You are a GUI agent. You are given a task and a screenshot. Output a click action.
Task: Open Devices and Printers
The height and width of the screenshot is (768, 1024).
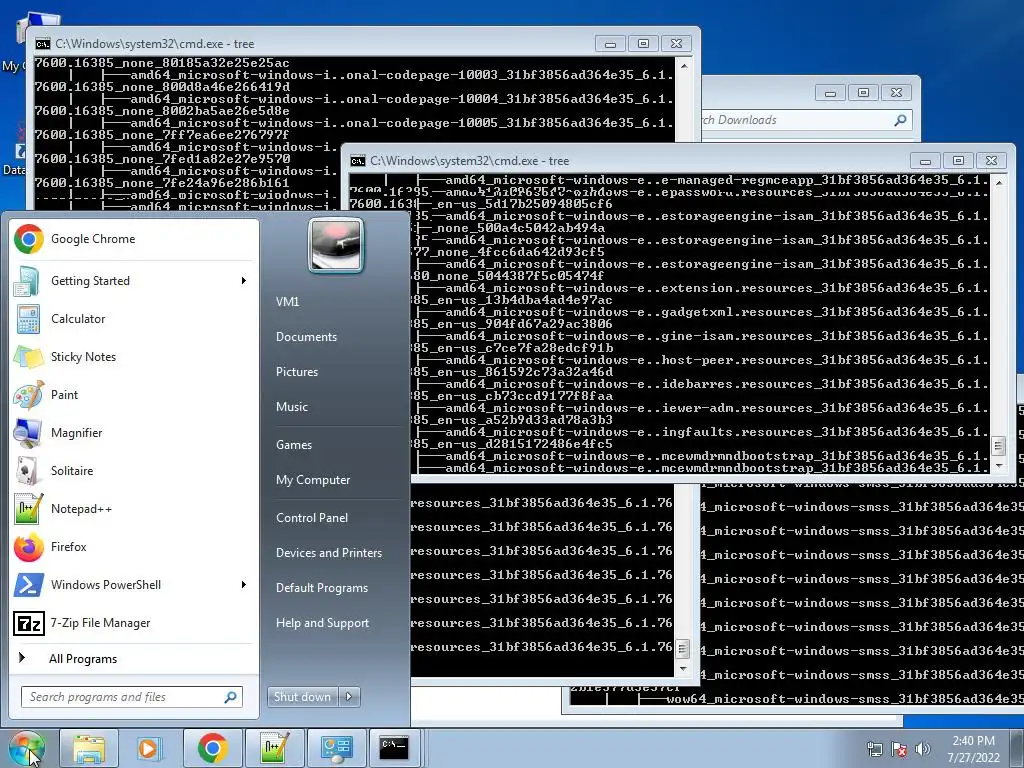(328, 553)
